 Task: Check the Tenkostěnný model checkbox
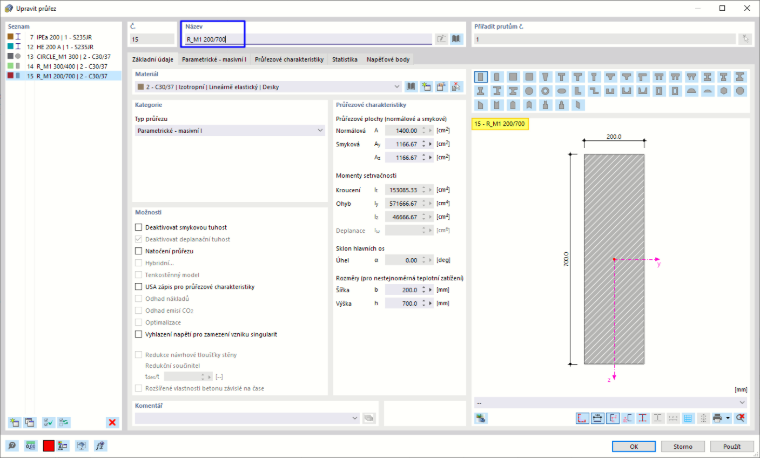coord(139,274)
